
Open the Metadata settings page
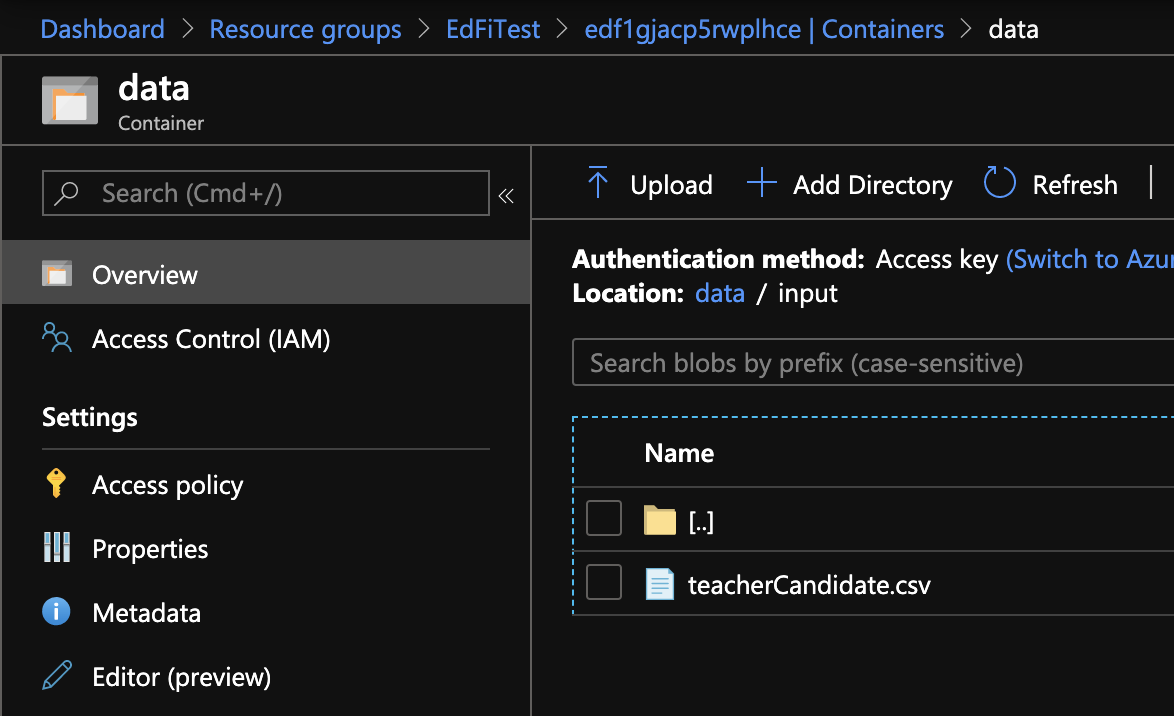[146, 613]
